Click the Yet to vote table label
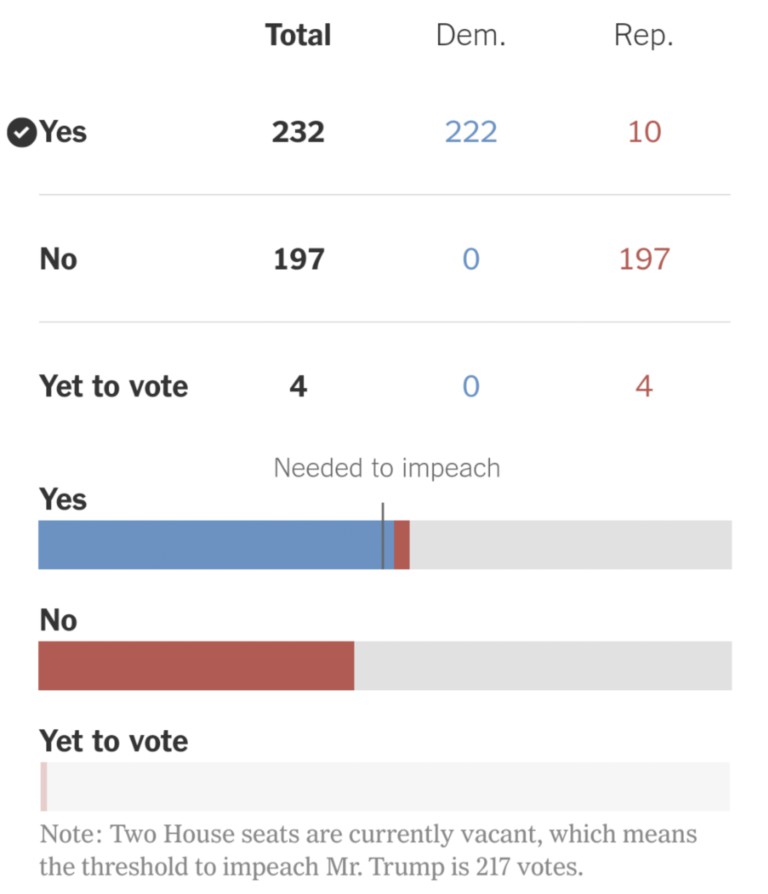 pyautogui.click(x=113, y=386)
